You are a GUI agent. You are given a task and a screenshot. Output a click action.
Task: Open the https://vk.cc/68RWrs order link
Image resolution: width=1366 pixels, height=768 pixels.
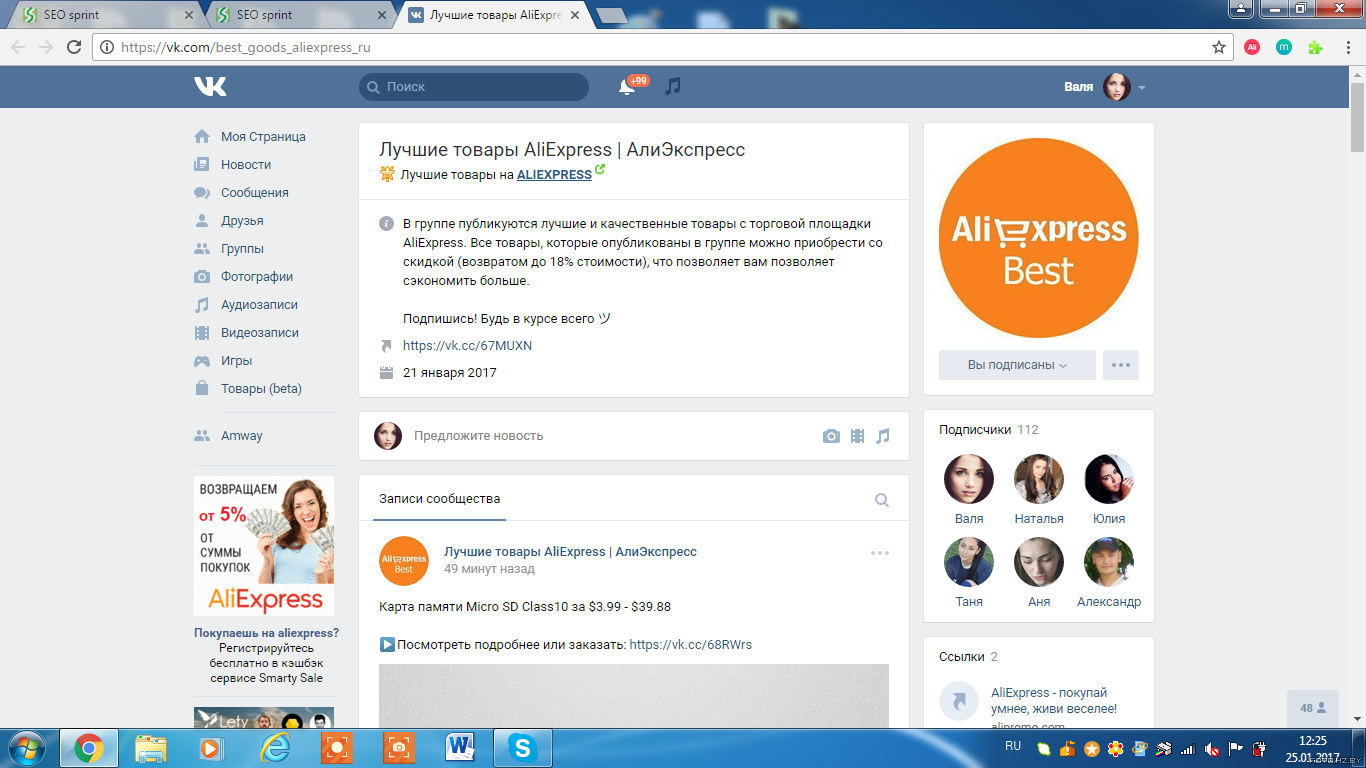click(x=691, y=645)
